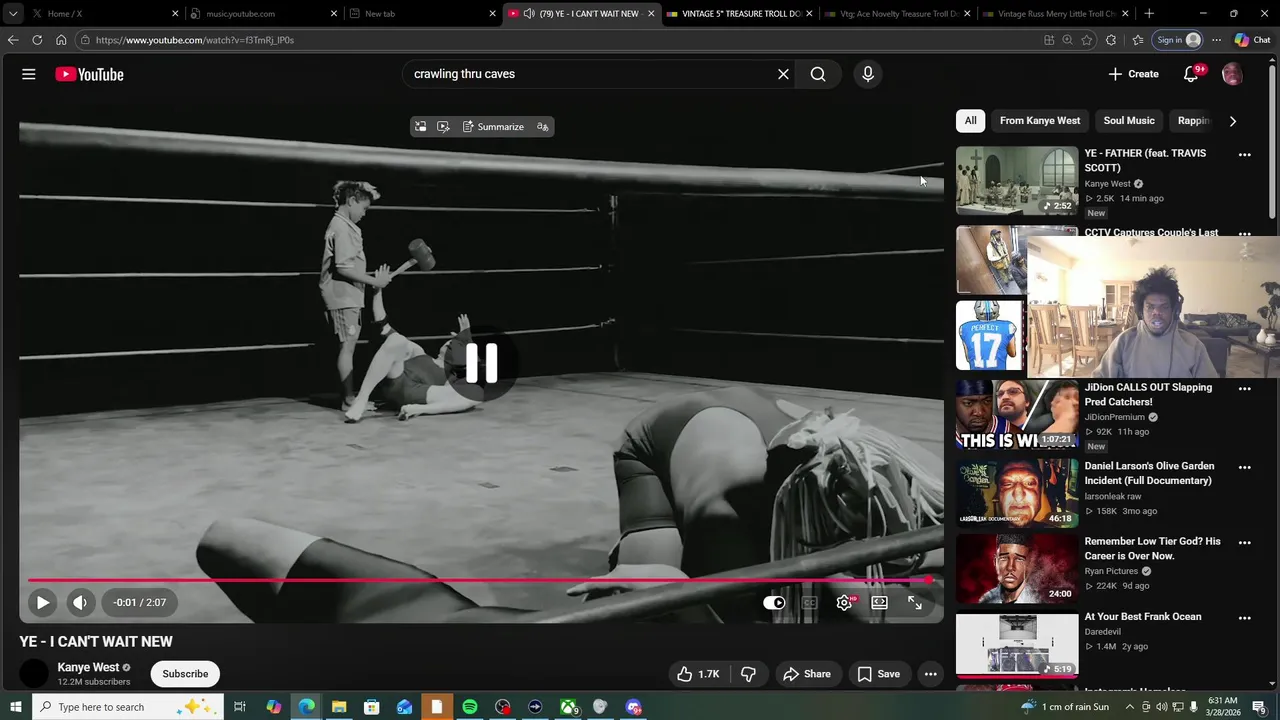Clear the search box text with the X

(x=783, y=74)
